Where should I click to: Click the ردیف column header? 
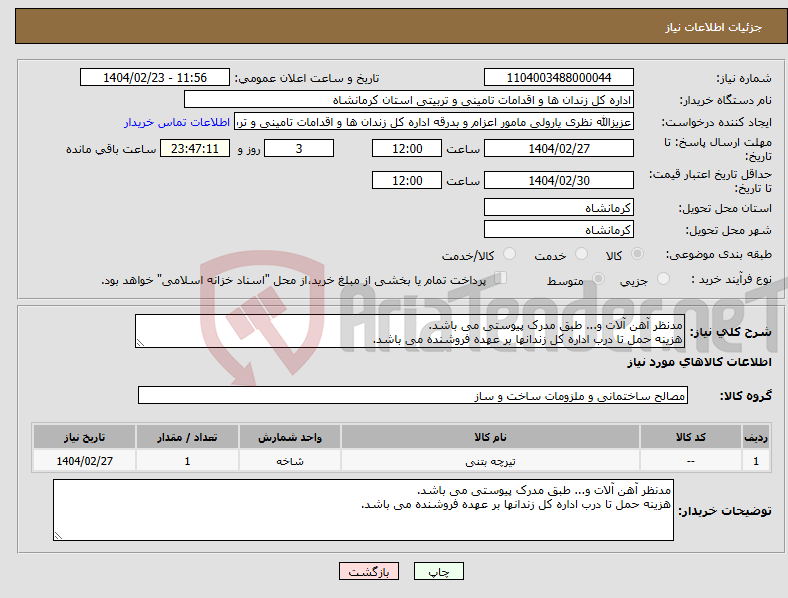[755, 437]
